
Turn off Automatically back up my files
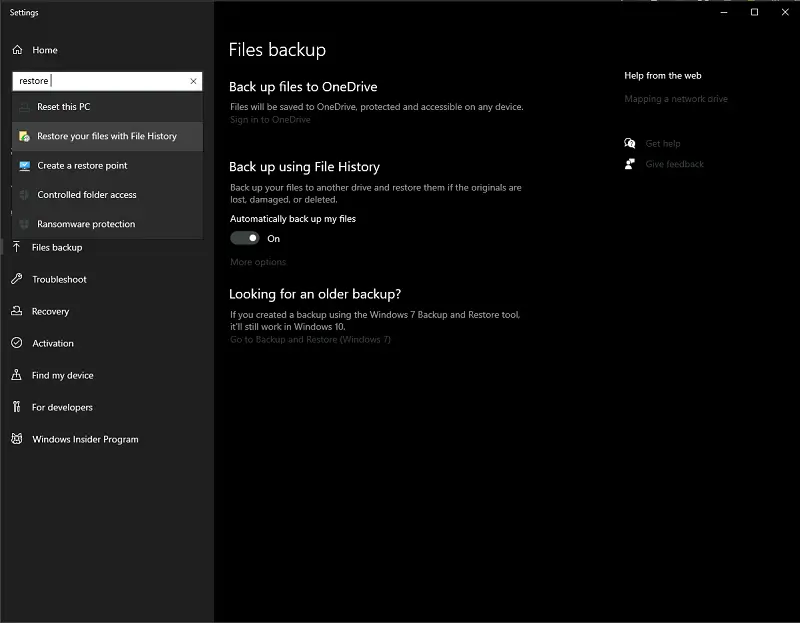[245, 238]
